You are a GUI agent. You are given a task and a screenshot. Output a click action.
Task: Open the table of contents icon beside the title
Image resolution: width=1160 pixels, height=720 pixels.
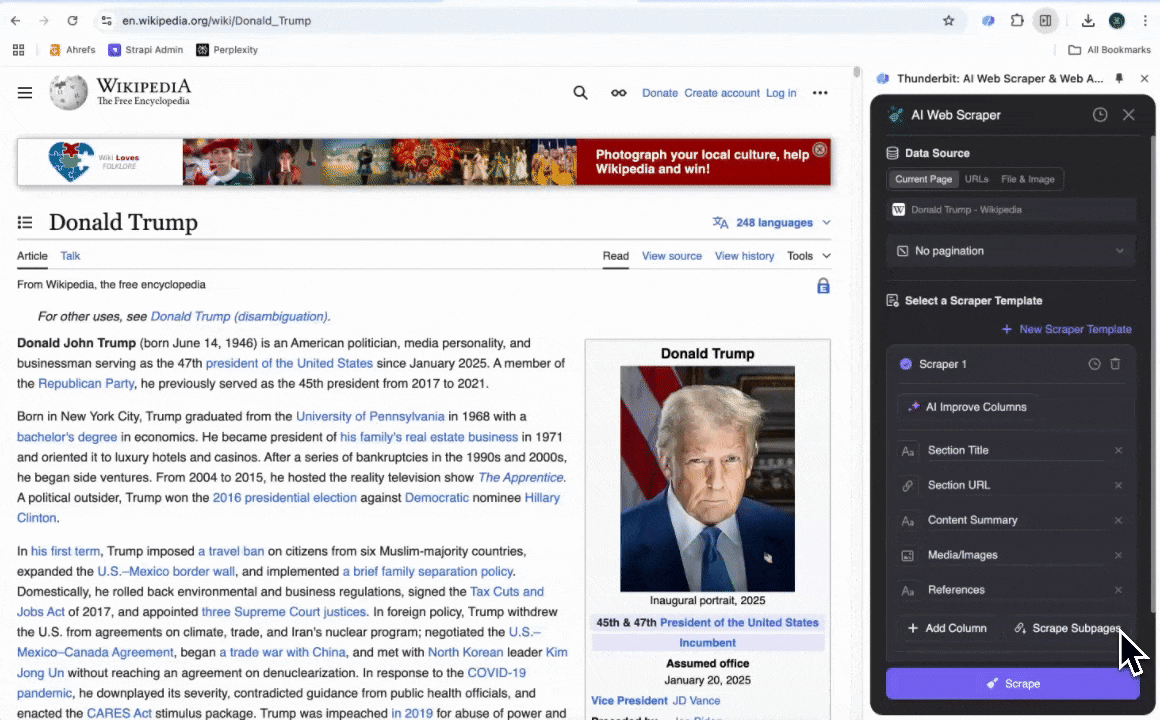tap(25, 222)
